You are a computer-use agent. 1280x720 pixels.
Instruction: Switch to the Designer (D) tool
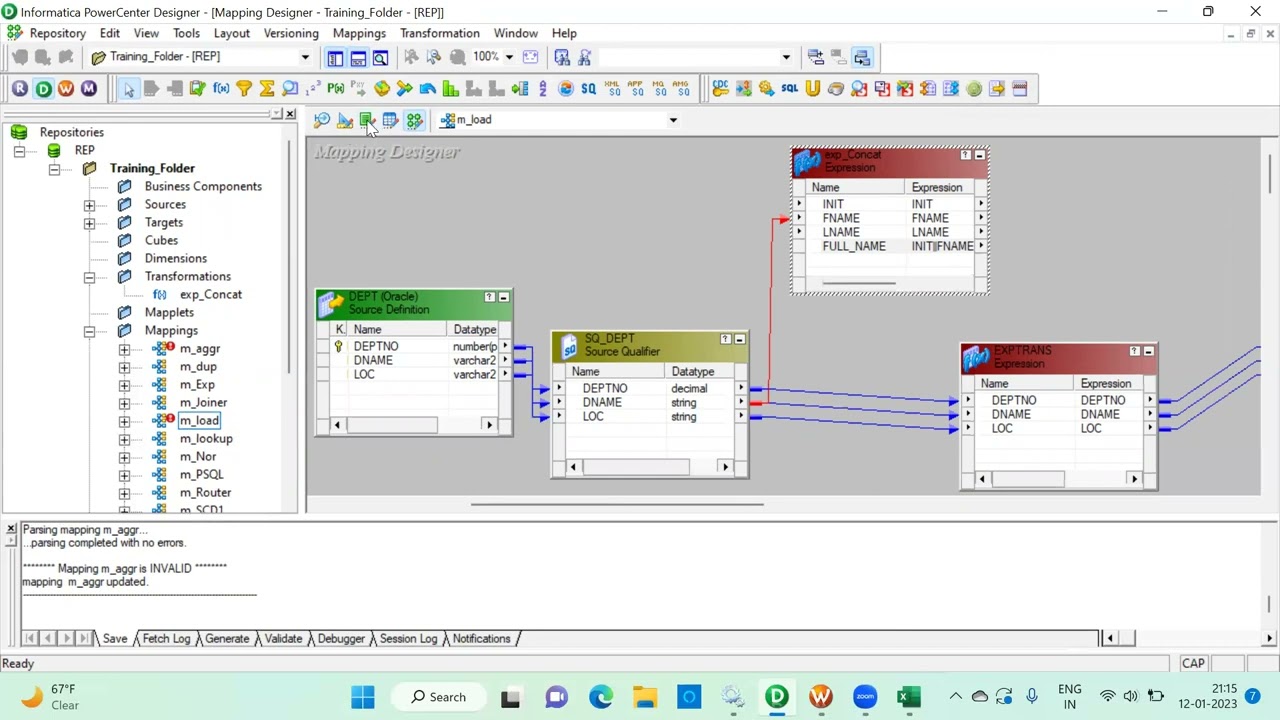[43, 89]
